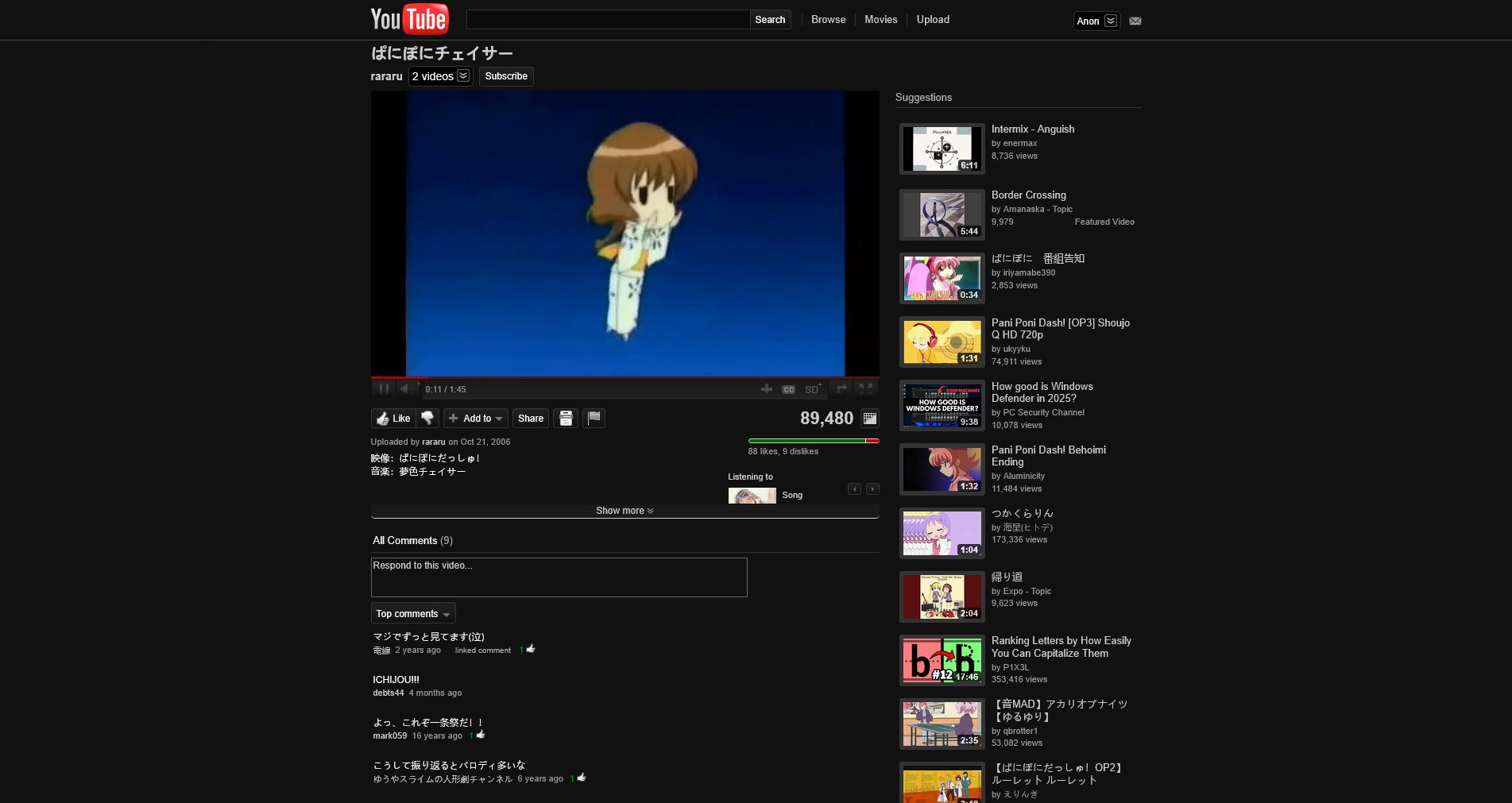Open the Song thumbnail under Listening to
Viewport: 1512px width, 803px height.
click(752, 496)
